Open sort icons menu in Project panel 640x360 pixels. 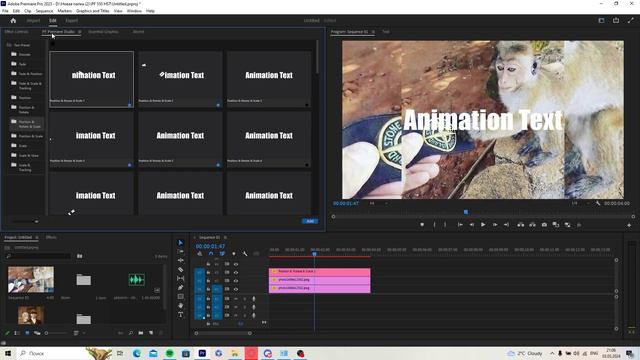tap(76, 333)
